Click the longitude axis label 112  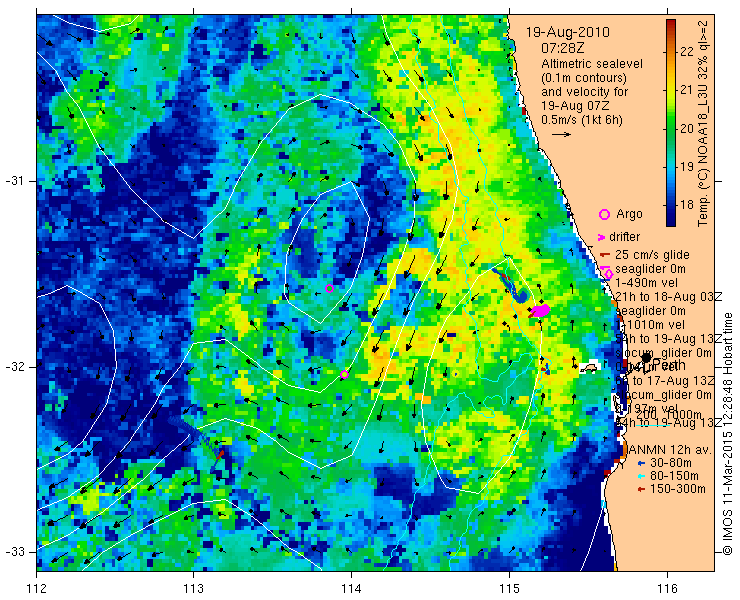[37, 589]
